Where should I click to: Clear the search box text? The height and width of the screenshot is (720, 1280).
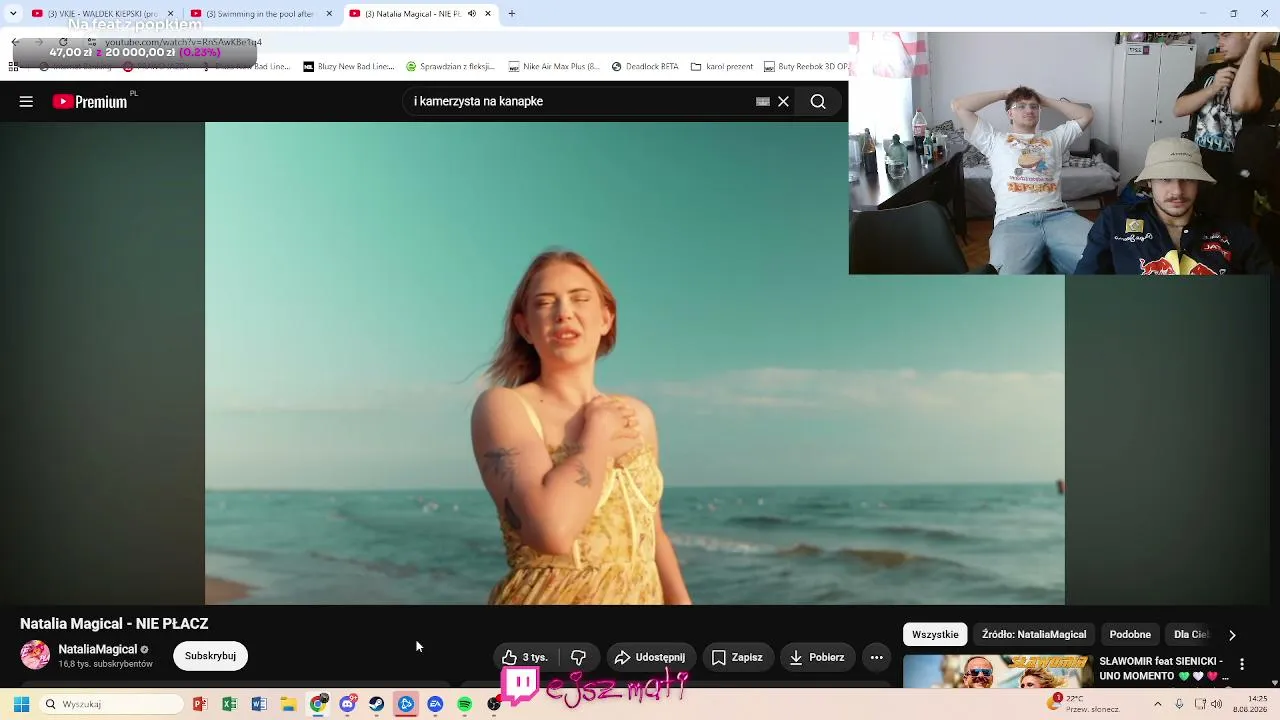[784, 101]
